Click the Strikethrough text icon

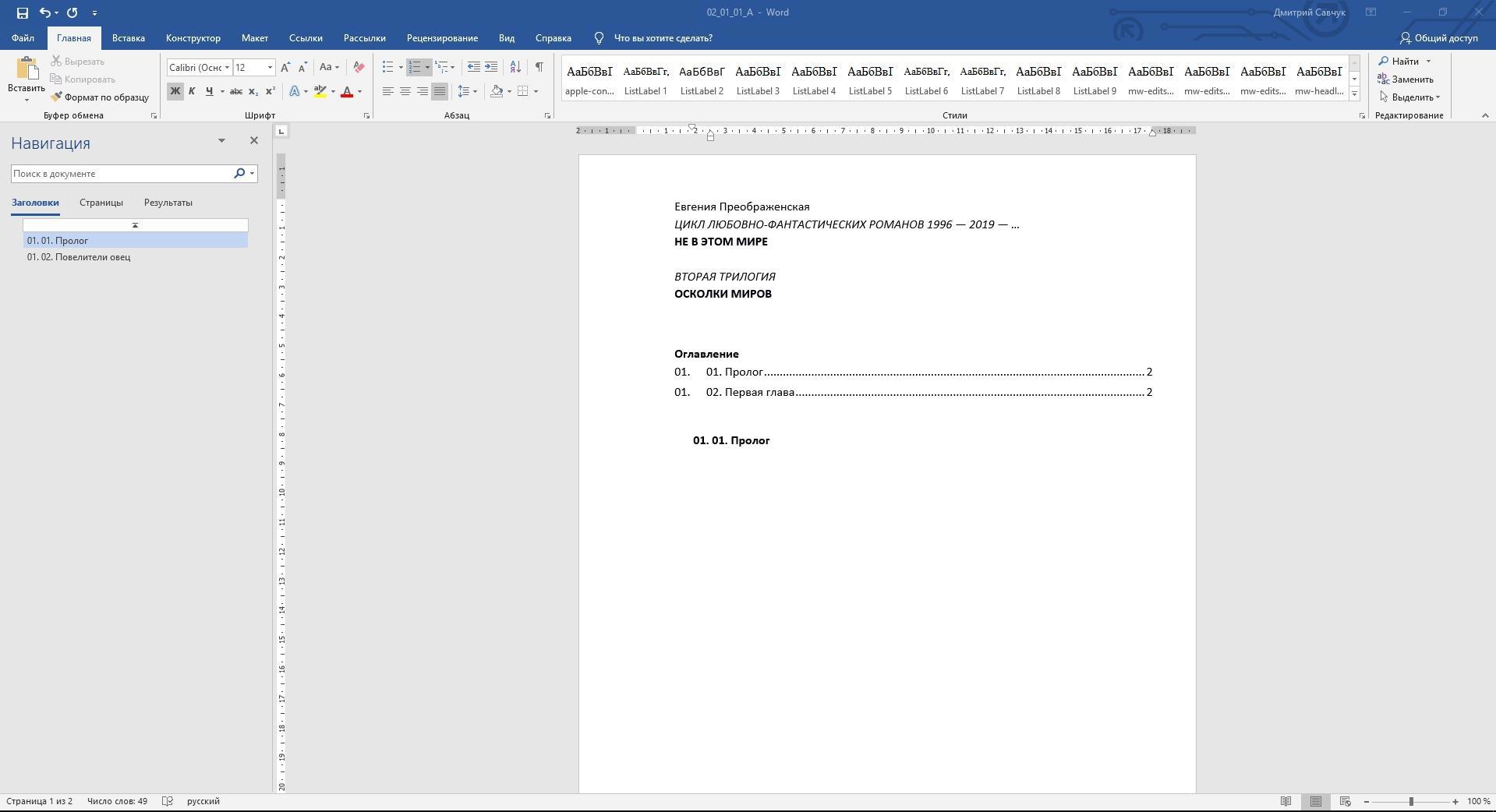(x=235, y=91)
